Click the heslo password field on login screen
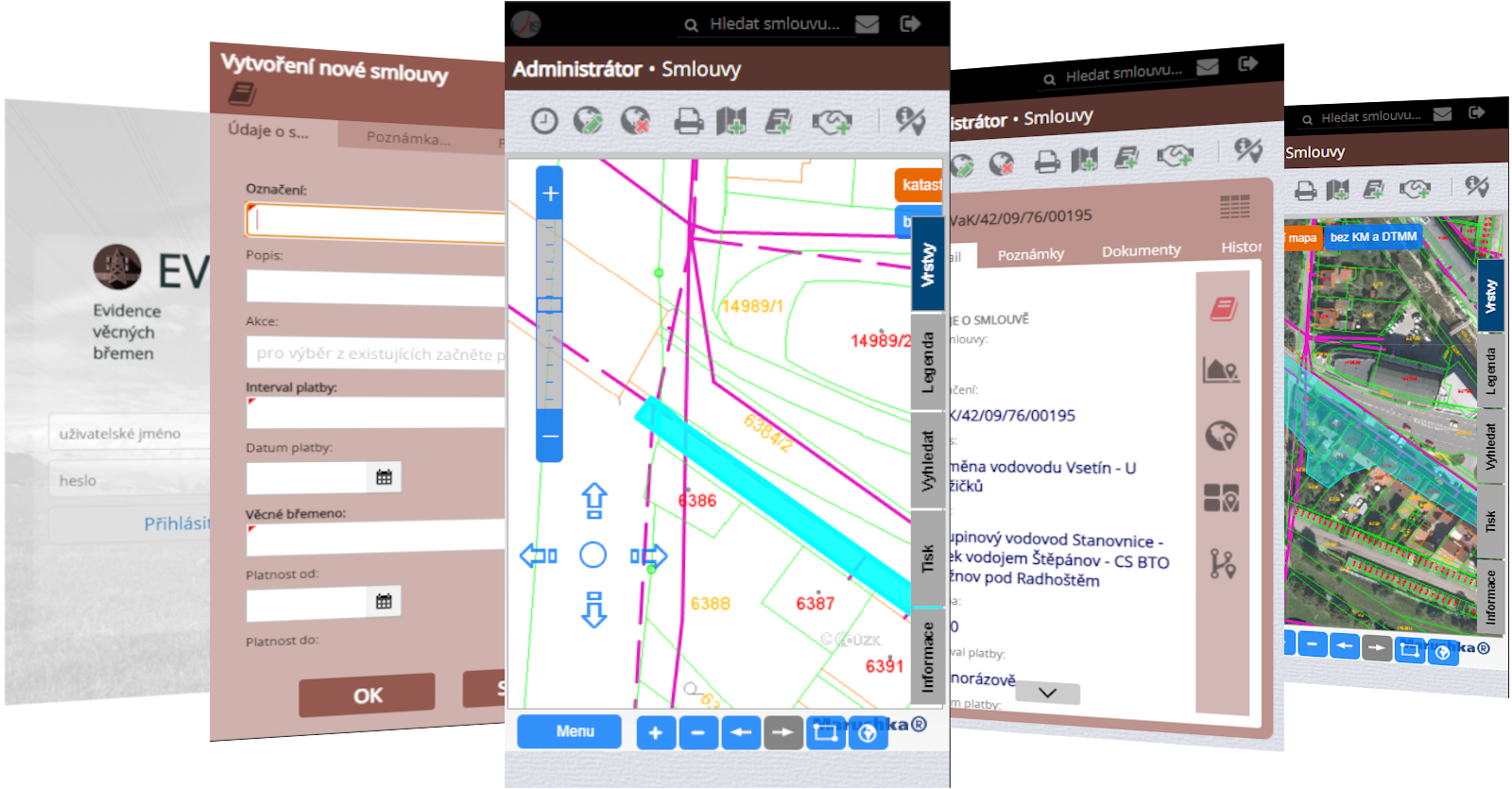Viewport: 1512px width, 789px height. coord(129,481)
